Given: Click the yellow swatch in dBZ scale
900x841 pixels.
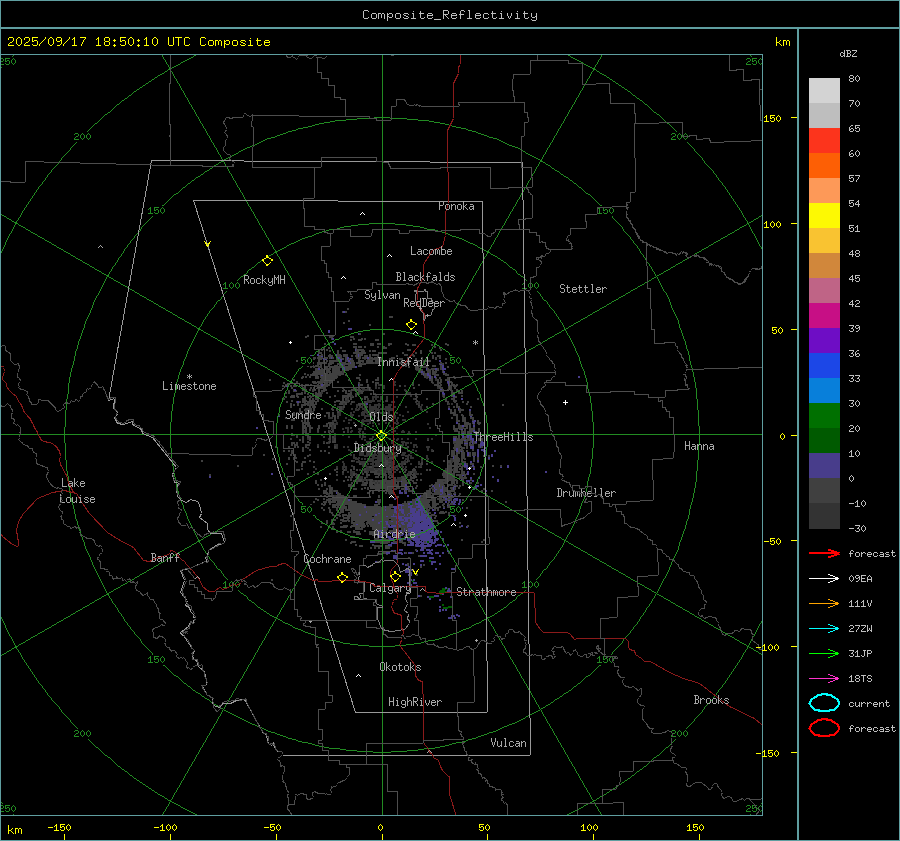Looking at the screenshot, I should [x=824, y=216].
